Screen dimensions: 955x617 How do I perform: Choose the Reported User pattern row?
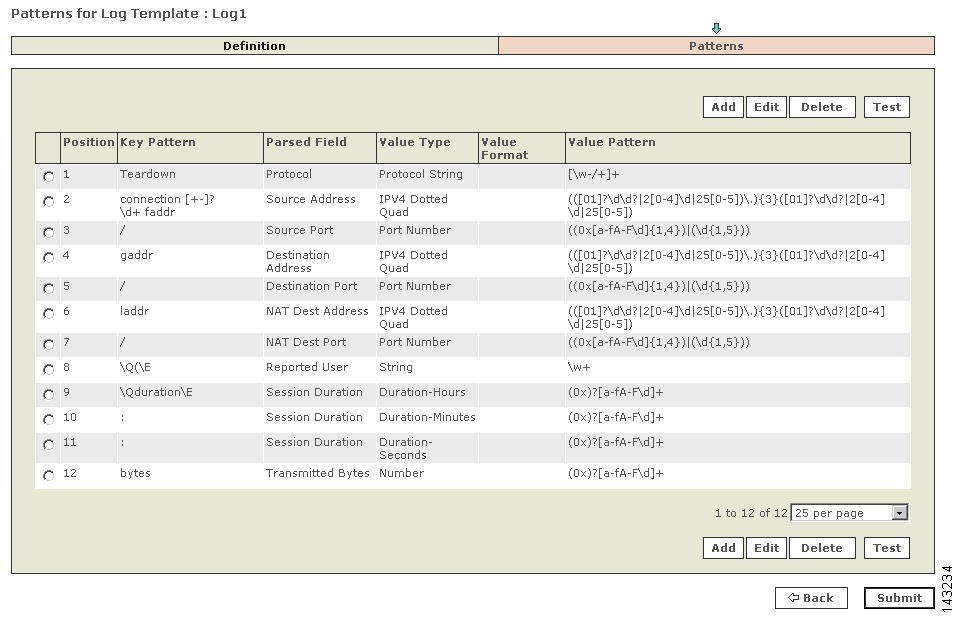[x=48, y=368]
